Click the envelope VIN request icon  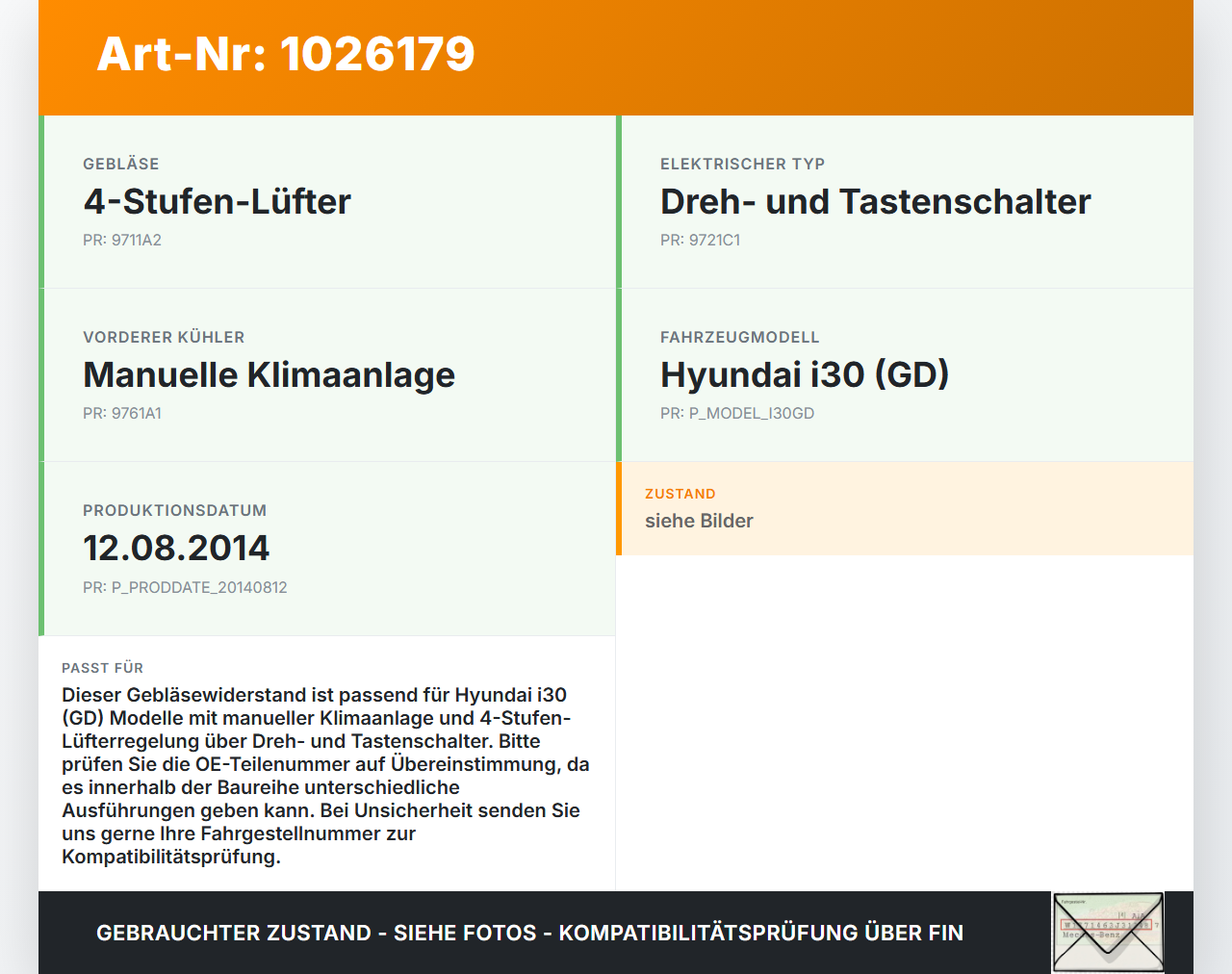tap(1108, 933)
